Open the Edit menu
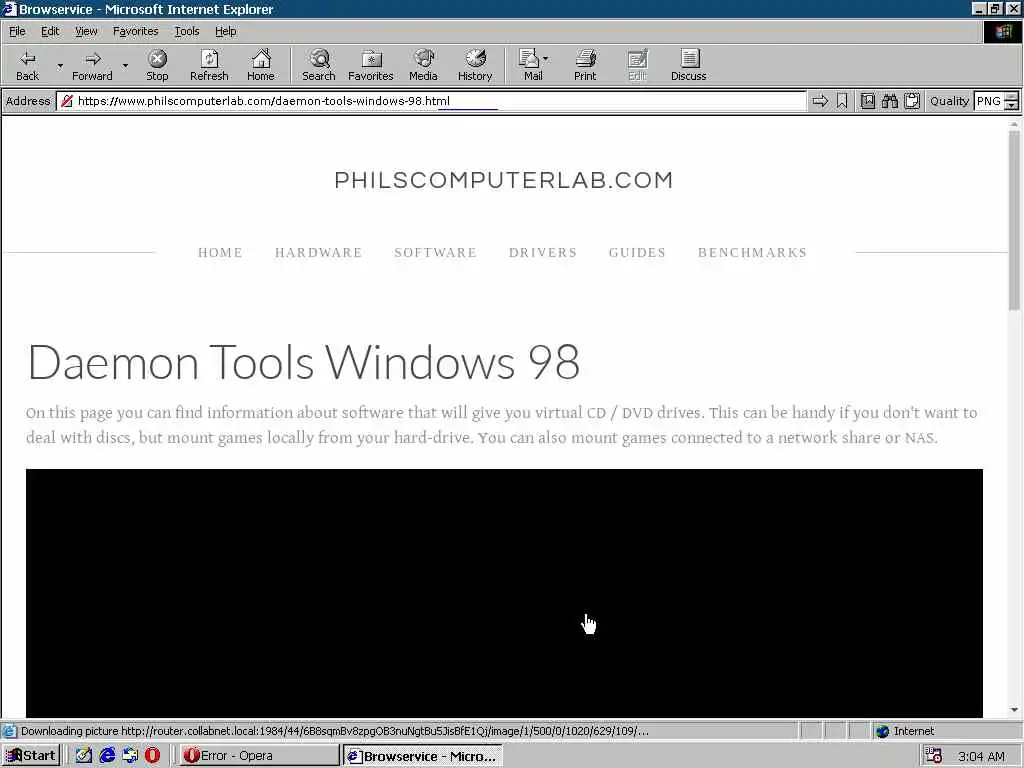1024x768 pixels. [x=50, y=31]
